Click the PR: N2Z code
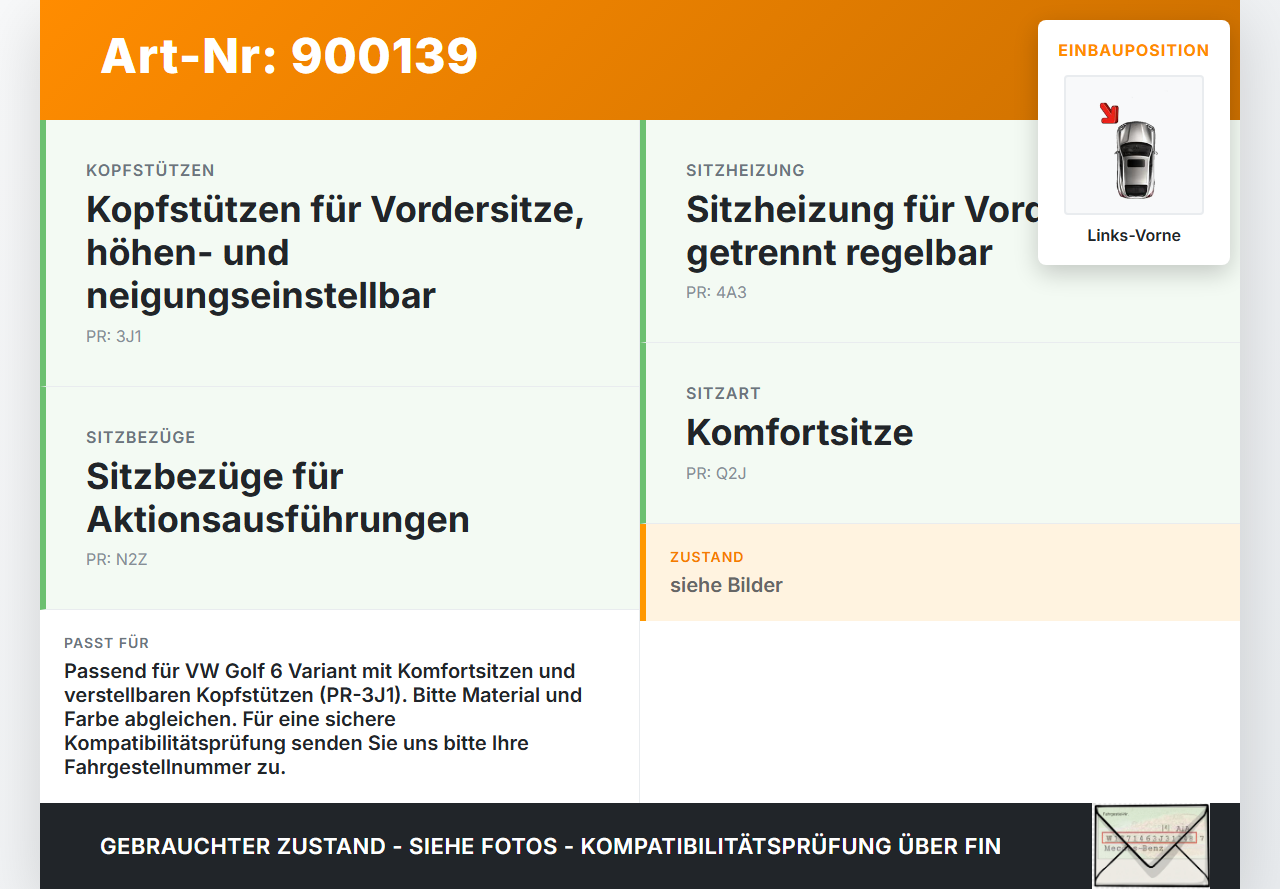 117,560
